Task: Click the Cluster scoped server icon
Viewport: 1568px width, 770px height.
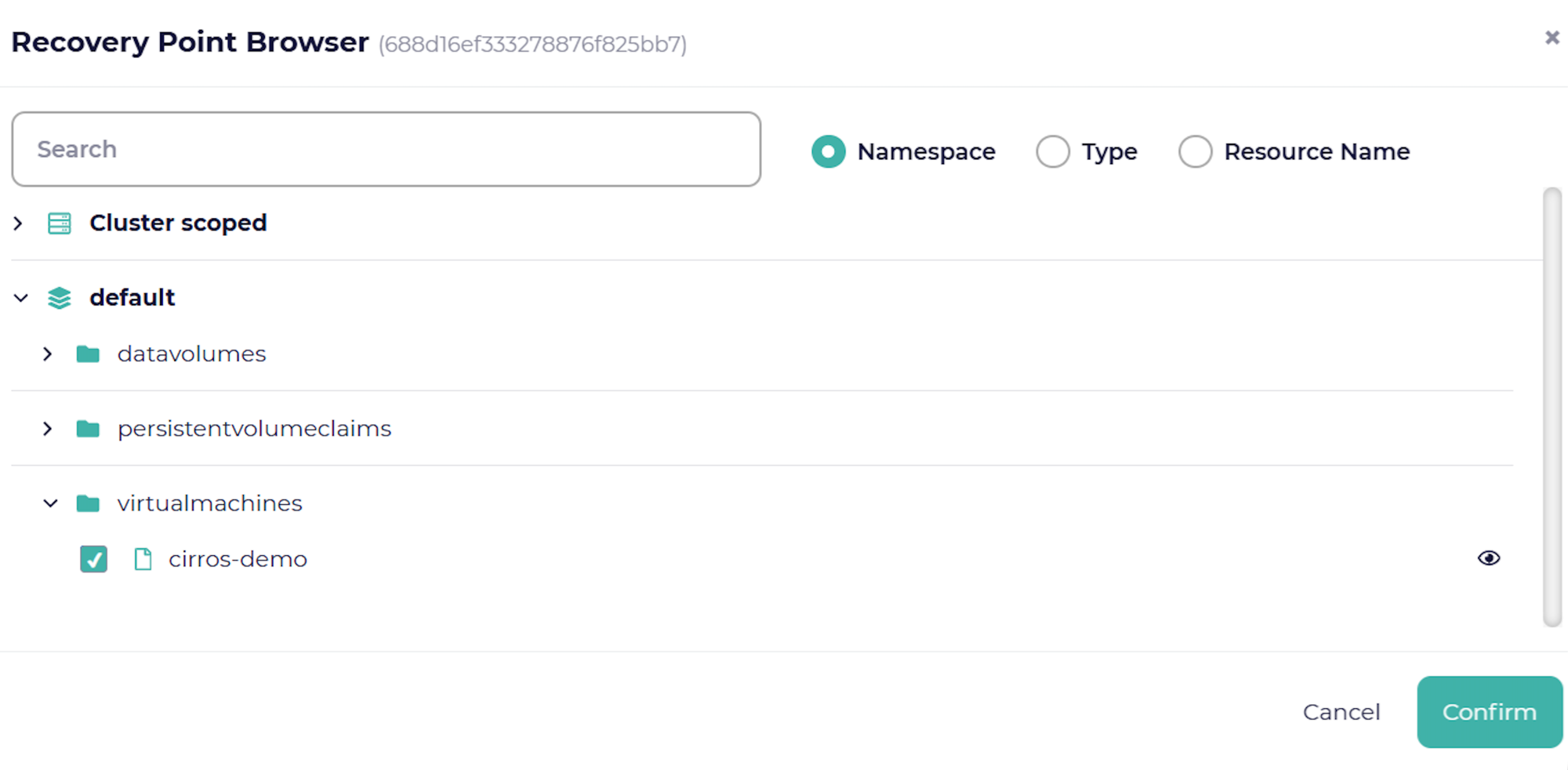Action: 60,223
